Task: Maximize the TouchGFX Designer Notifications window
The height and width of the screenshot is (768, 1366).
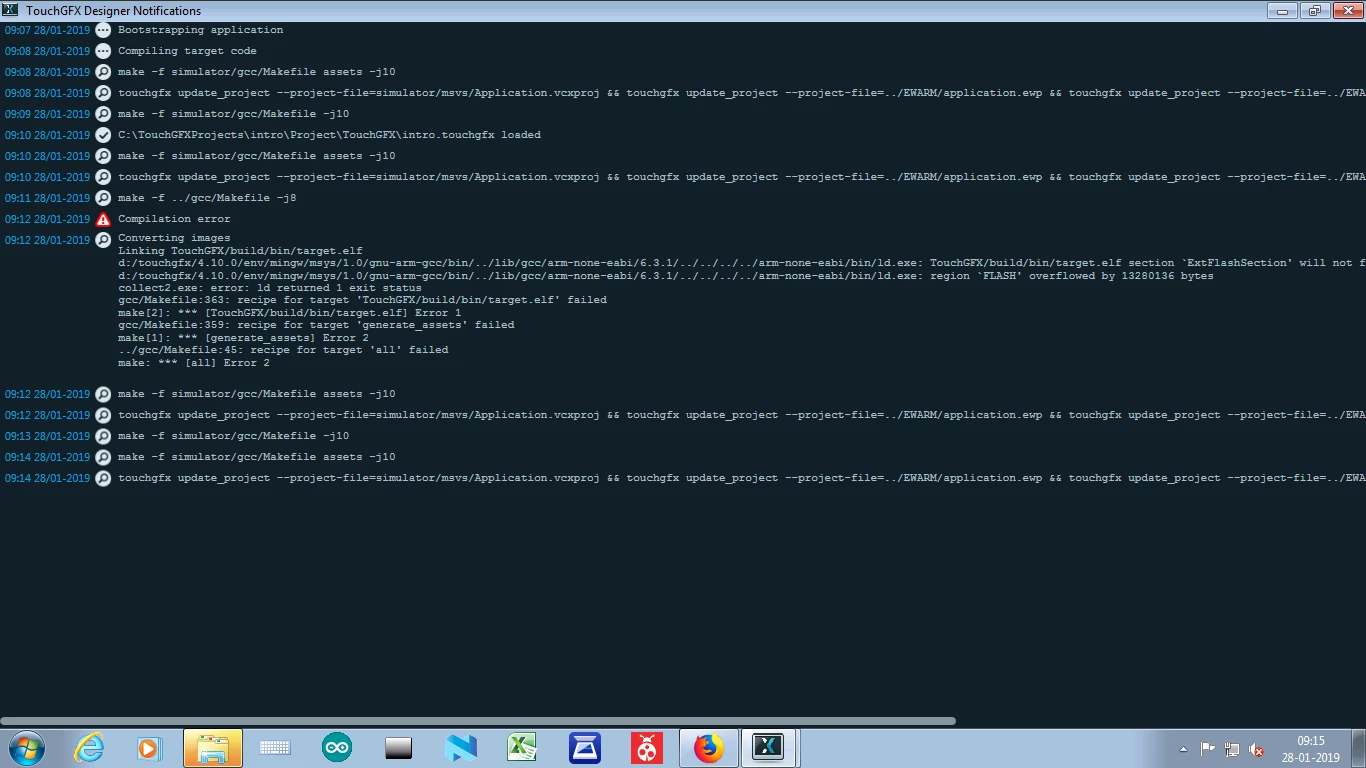Action: 1315,10
